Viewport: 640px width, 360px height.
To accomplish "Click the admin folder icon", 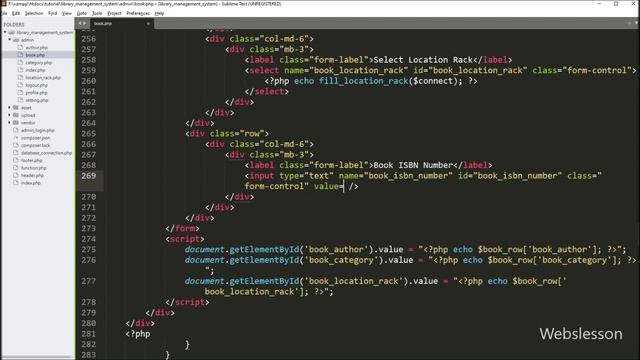I will pyautogui.click(x=16, y=40).
